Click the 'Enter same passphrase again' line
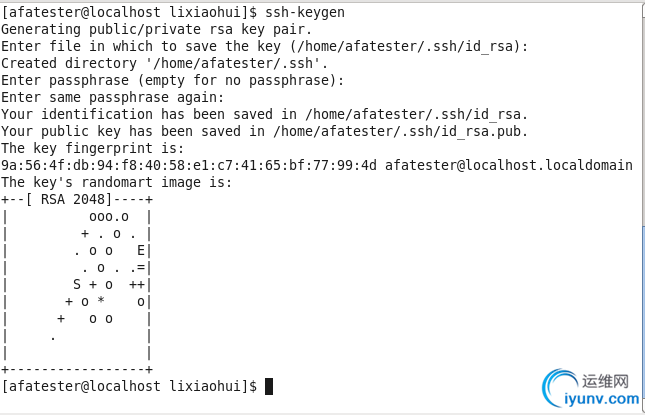Viewport: 645px width, 415px height. click(112, 97)
